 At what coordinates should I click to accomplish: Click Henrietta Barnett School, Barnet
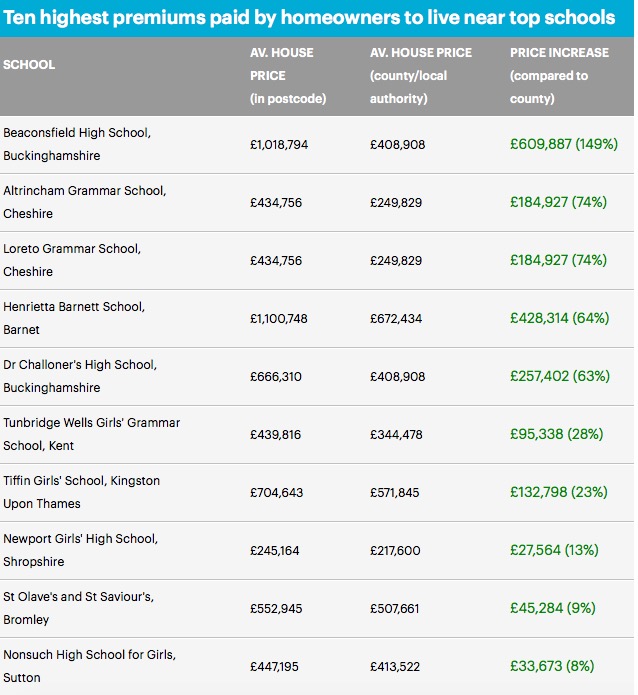coord(74,318)
